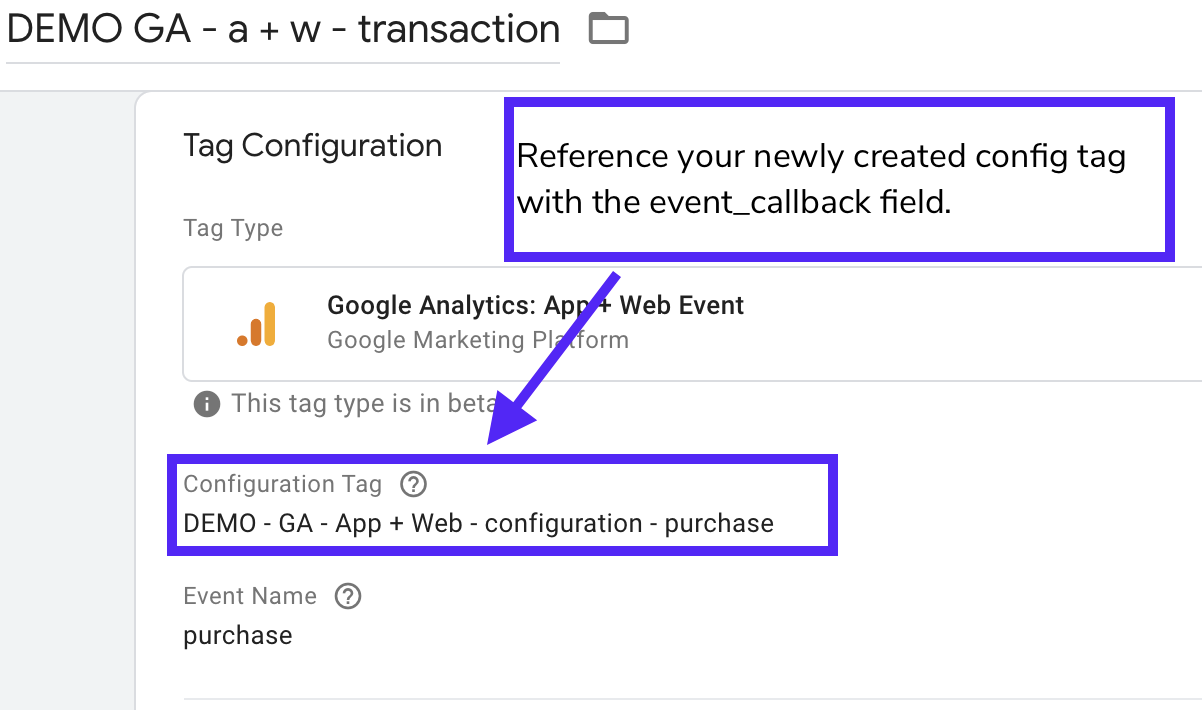
Task: Click the gray area left of the configuration panel
Action: (67, 400)
